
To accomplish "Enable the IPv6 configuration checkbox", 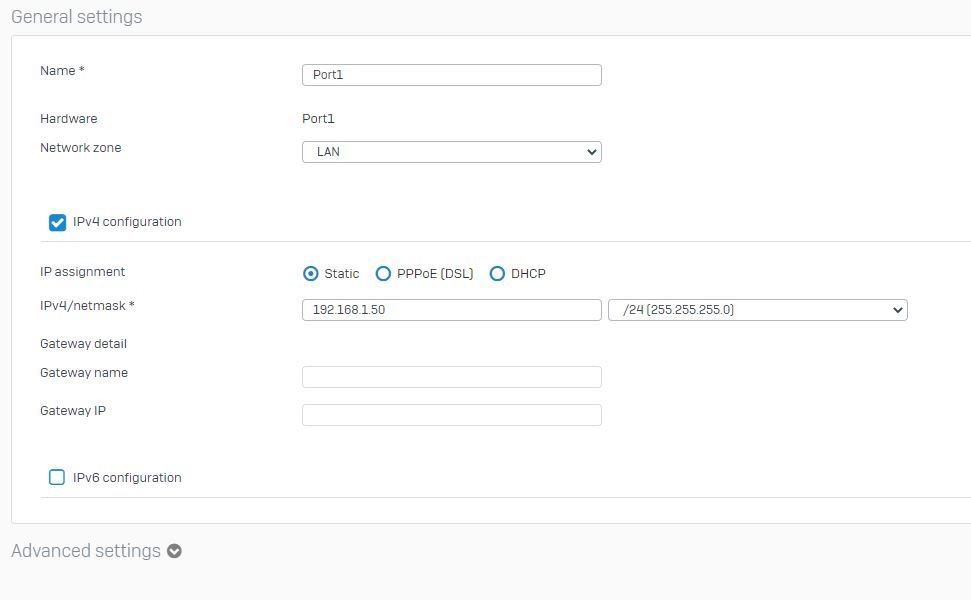I will point(56,477).
